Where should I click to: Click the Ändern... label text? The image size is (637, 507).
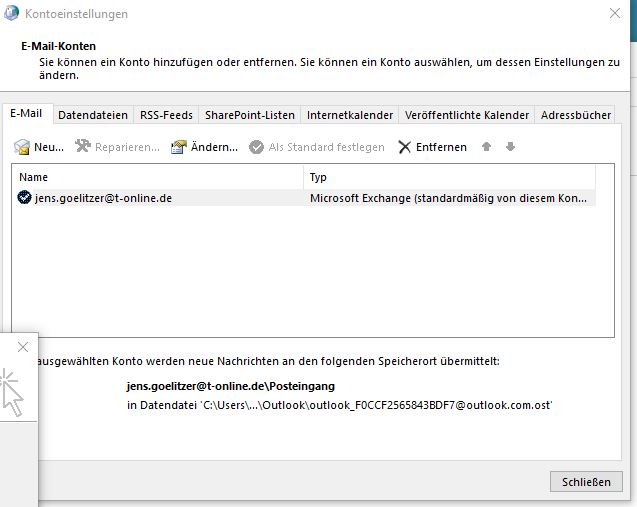[214, 147]
